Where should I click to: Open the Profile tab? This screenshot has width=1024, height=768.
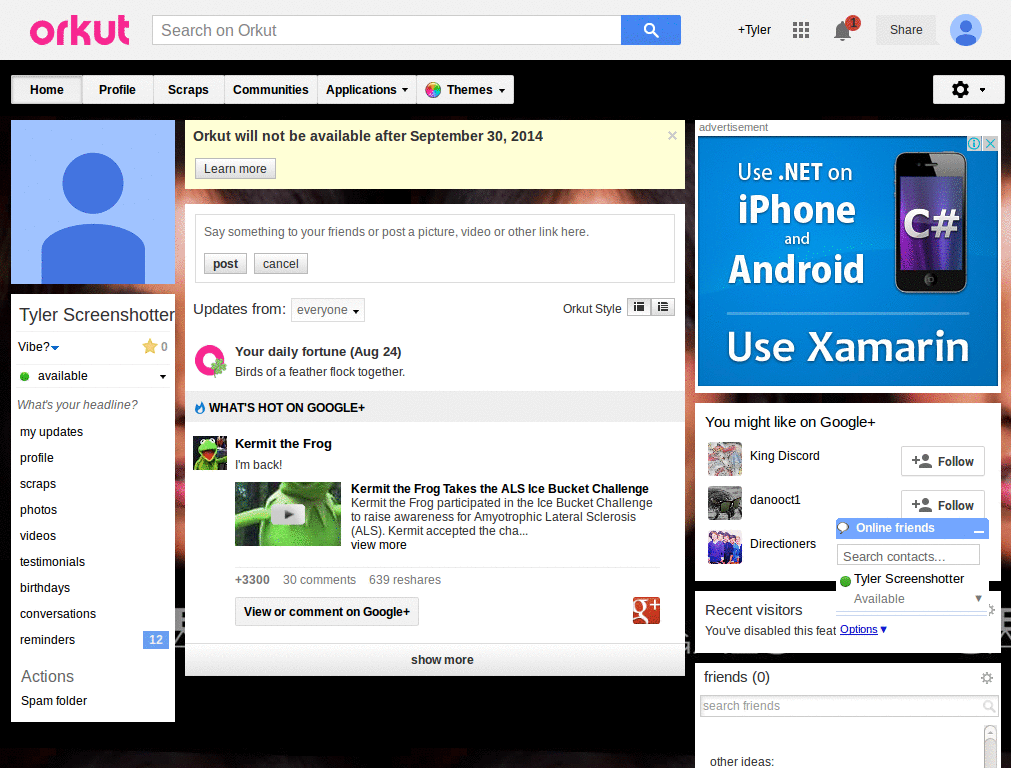(x=117, y=89)
